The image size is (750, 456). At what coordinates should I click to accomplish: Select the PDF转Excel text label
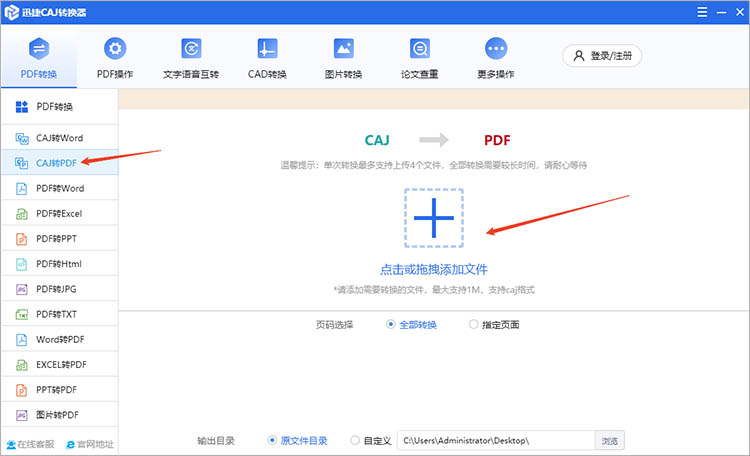point(59,214)
